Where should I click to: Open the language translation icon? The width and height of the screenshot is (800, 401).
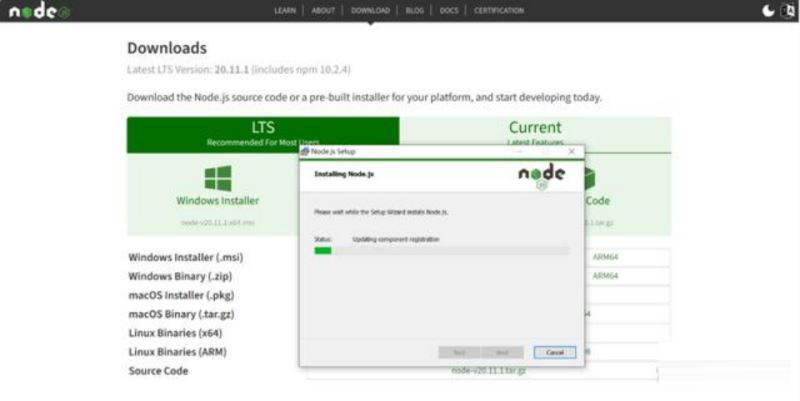788,11
